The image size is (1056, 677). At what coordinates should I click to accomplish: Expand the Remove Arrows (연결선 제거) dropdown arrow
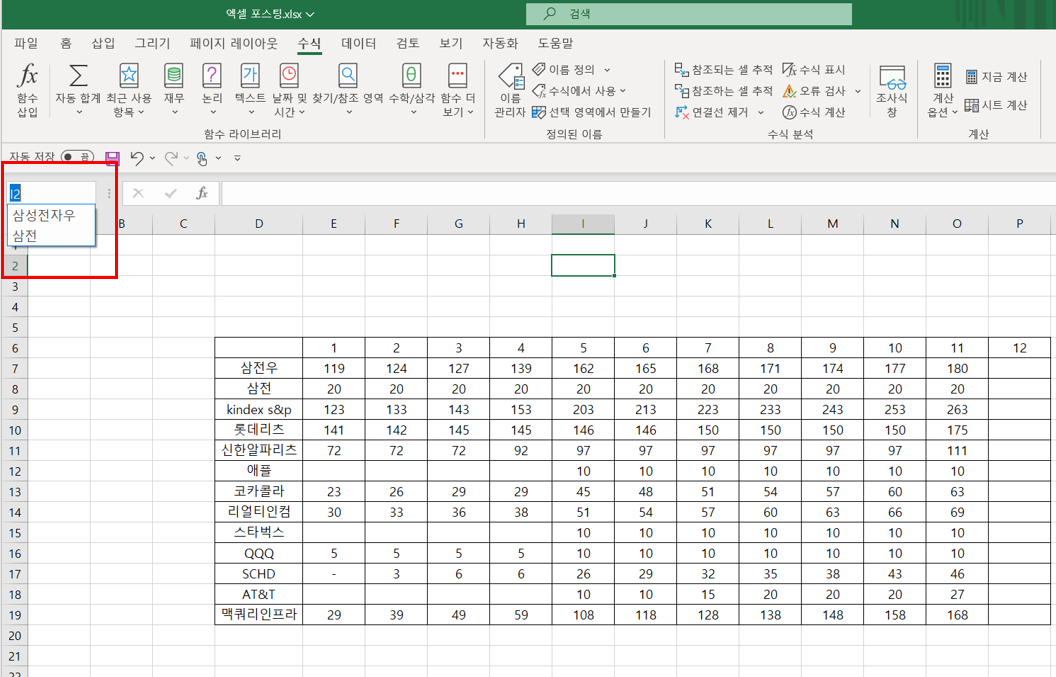click(x=760, y=112)
